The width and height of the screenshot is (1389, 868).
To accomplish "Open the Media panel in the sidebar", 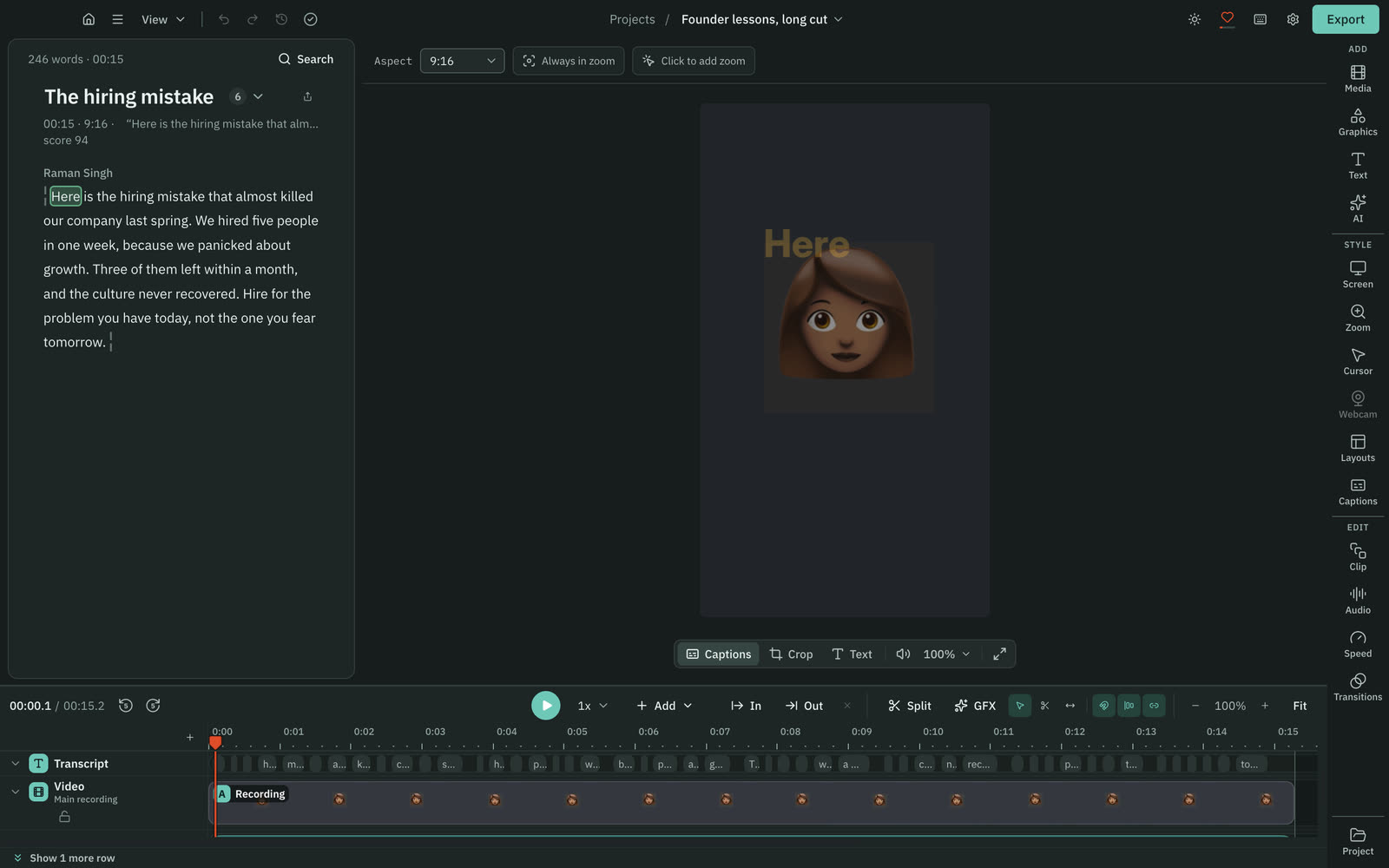I will click(x=1358, y=78).
